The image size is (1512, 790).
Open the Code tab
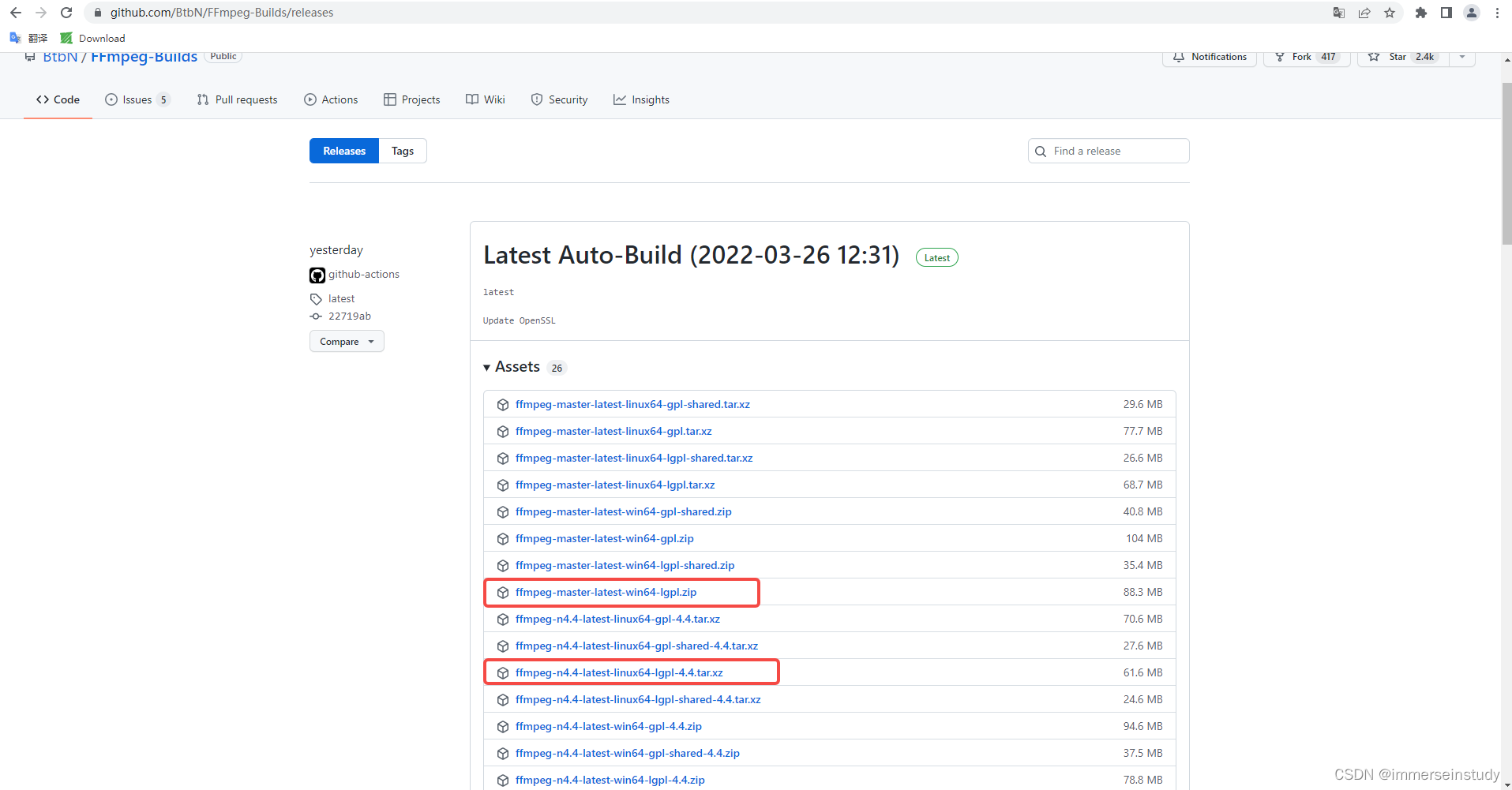click(x=58, y=99)
